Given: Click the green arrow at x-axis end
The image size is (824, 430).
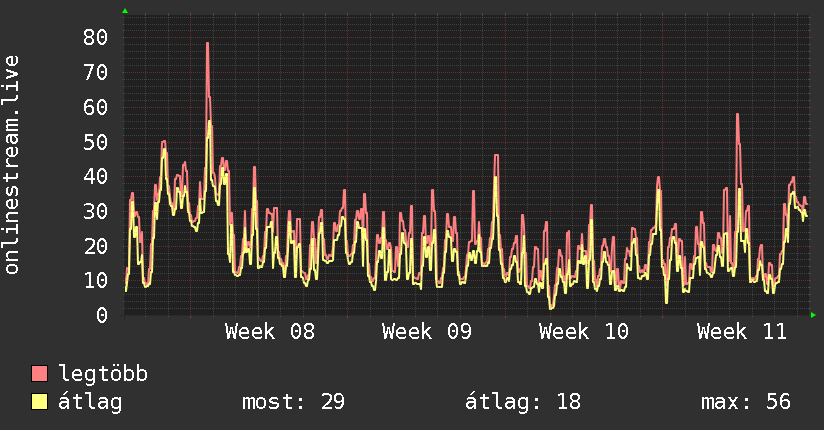Looking at the screenshot, I should (814, 315).
